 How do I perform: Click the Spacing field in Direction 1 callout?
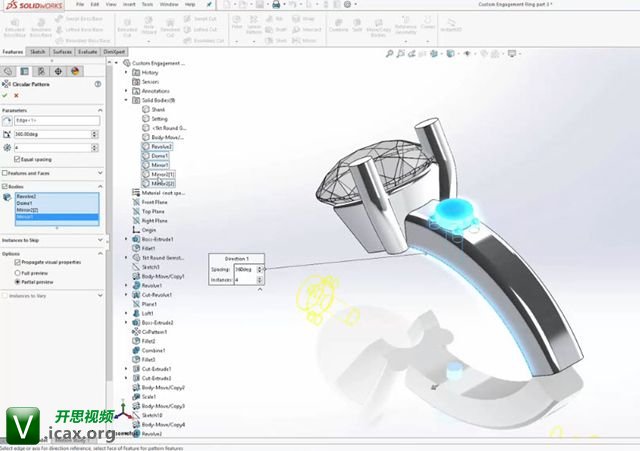click(245, 269)
